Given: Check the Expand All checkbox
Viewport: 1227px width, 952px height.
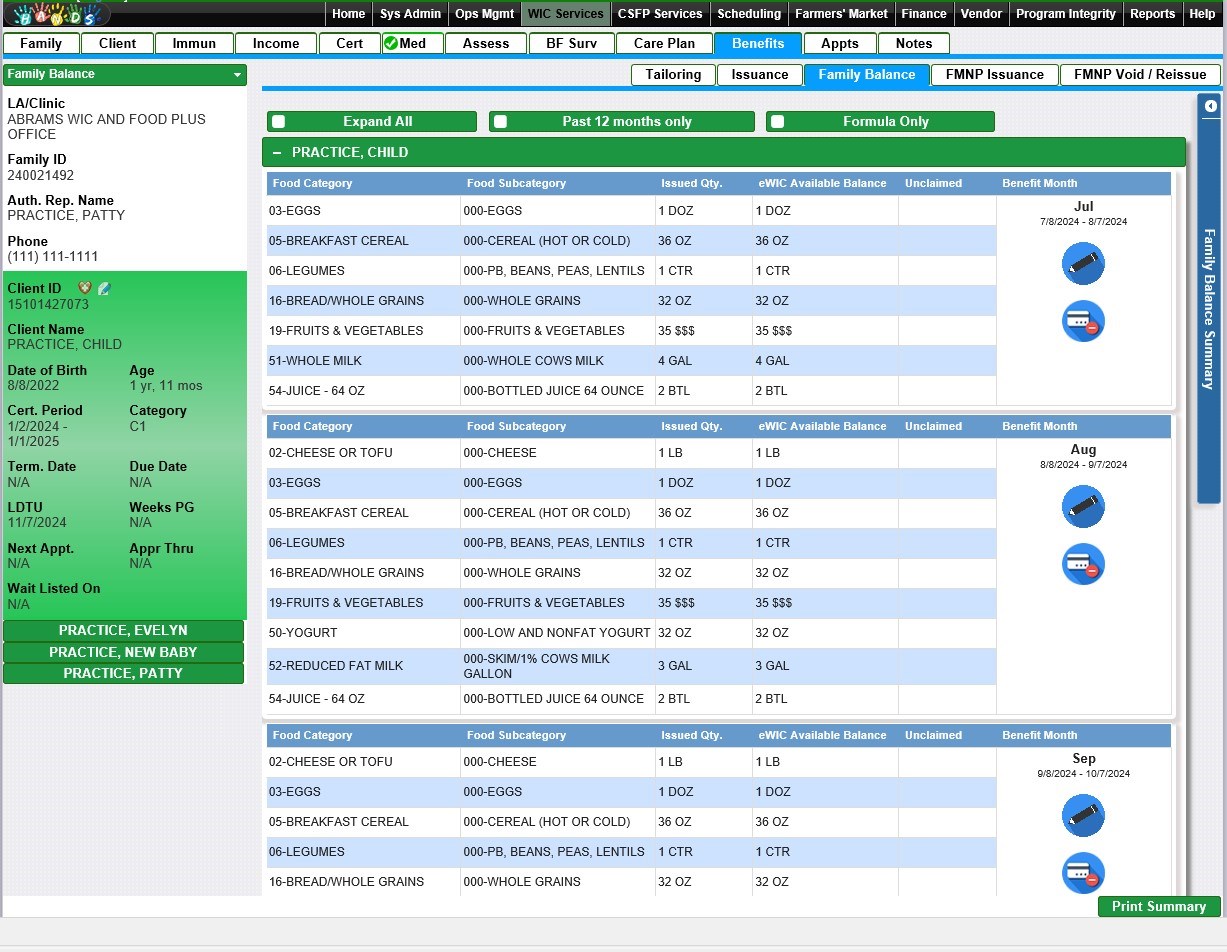Looking at the screenshot, I should point(279,122).
